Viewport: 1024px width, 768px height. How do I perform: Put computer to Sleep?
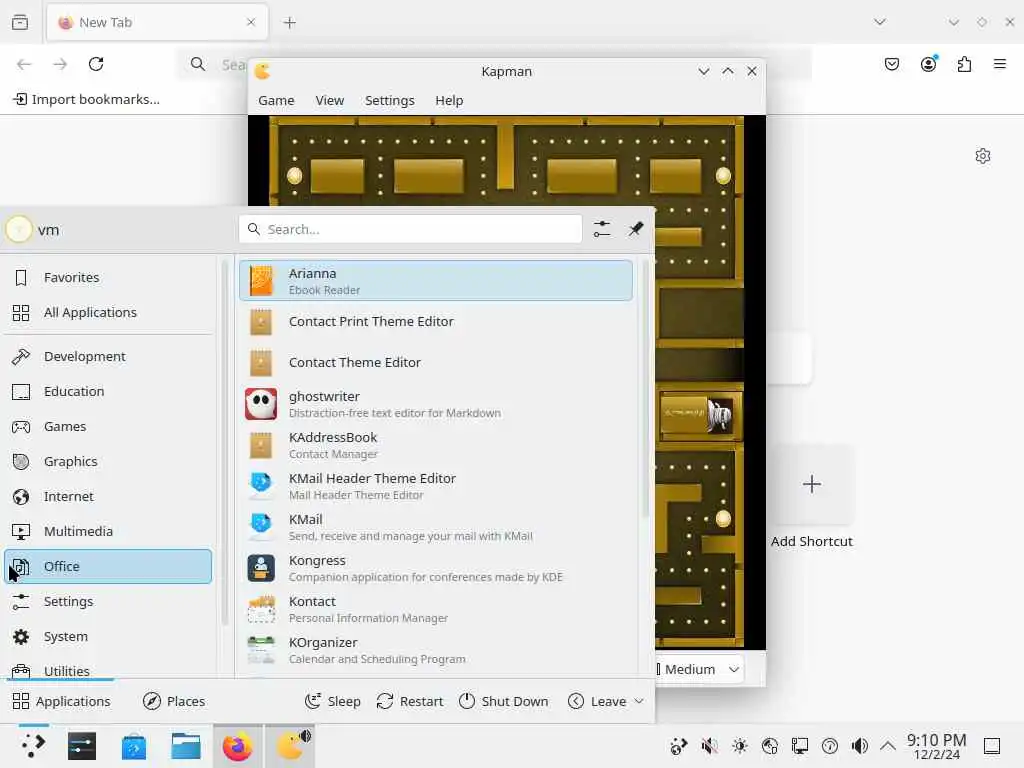(x=332, y=701)
